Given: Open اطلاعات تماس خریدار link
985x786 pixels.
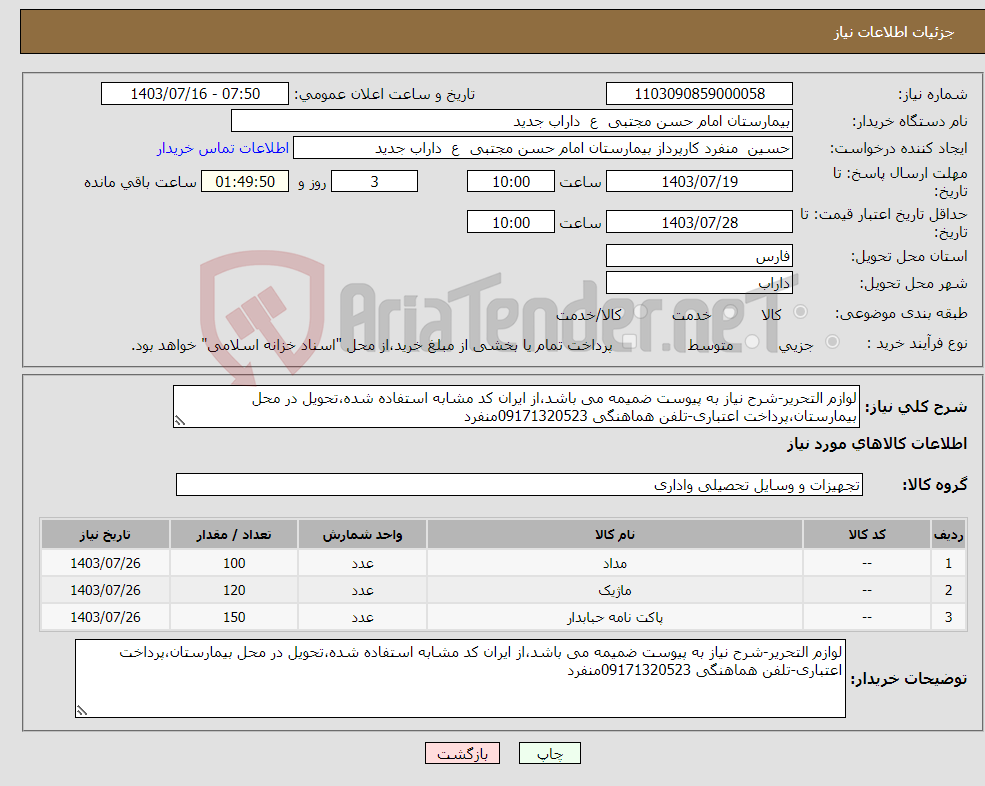Looking at the screenshot, I should click(x=223, y=148).
